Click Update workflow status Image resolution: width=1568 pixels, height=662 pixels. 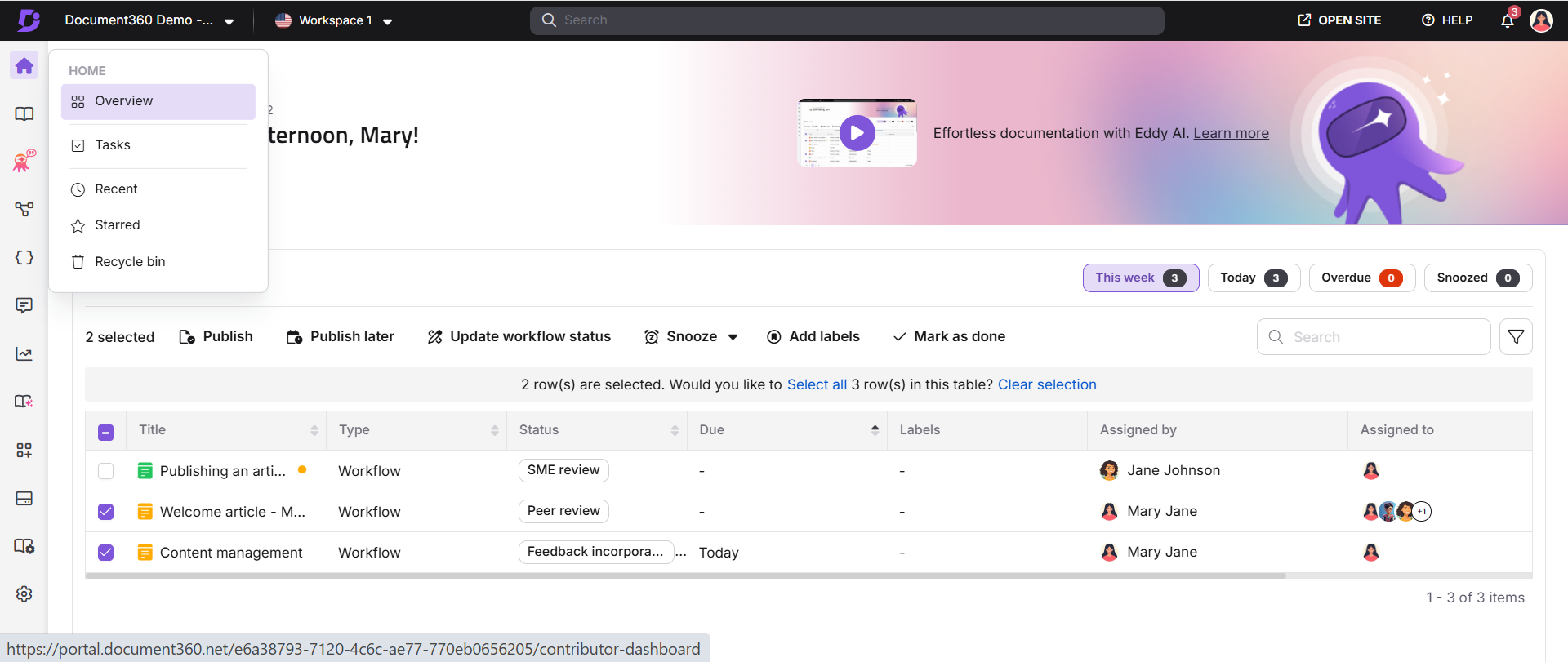coord(519,336)
